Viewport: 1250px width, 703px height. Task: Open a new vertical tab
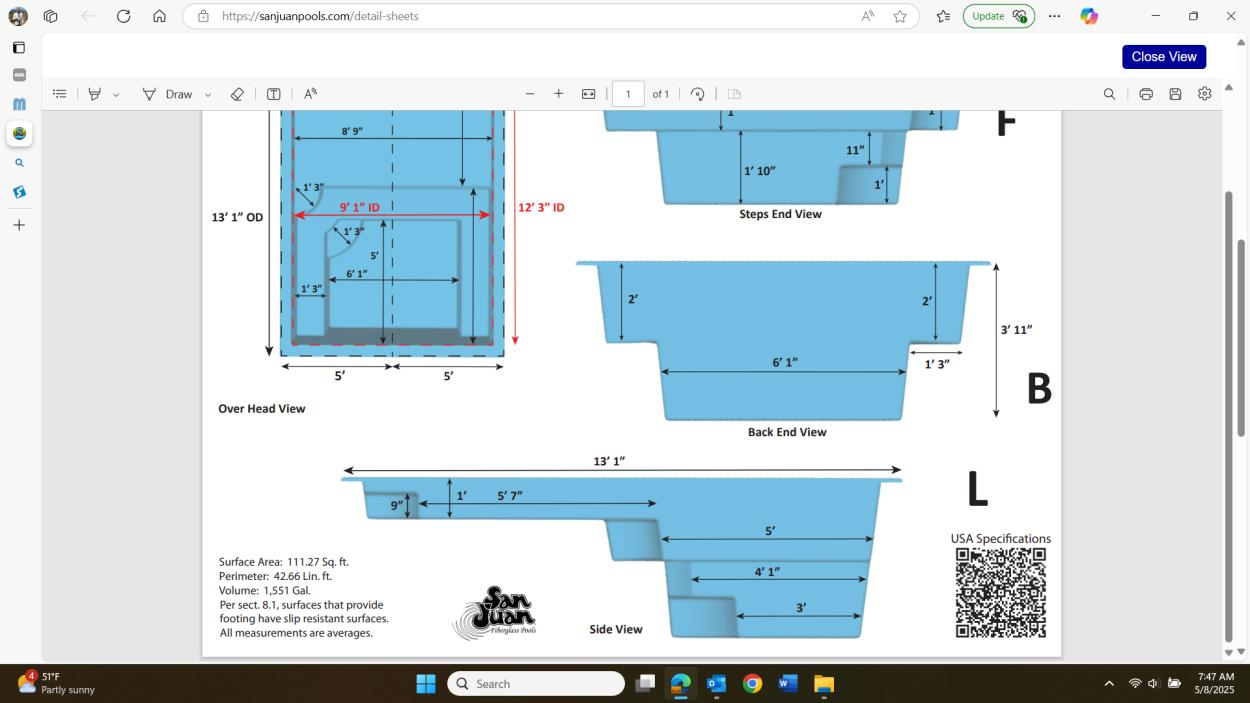pyautogui.click(x=19, y=225)
